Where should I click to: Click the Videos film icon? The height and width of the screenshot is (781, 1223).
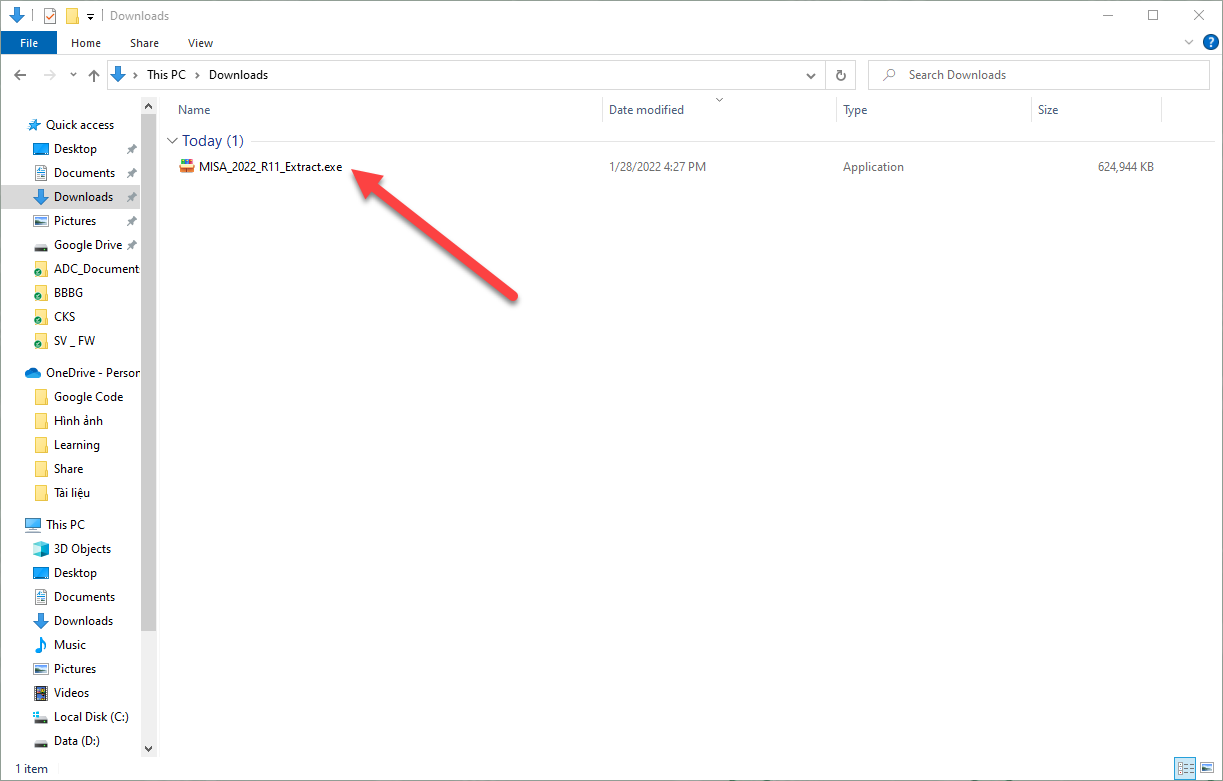[41, 693]
